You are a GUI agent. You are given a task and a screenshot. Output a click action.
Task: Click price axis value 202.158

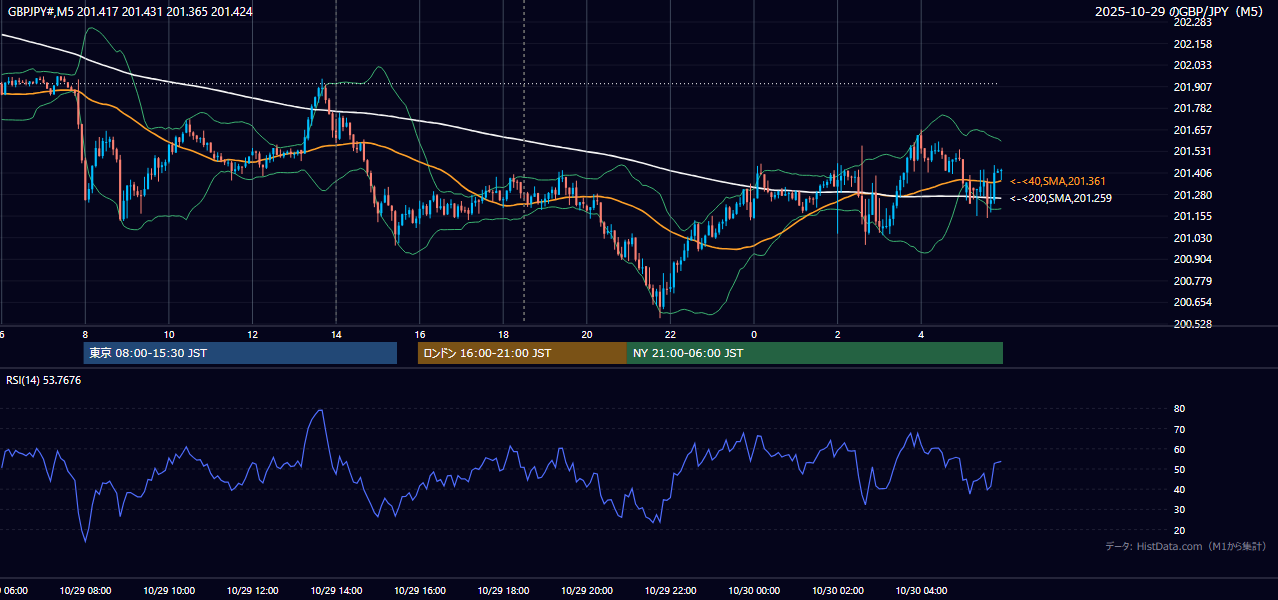coord(1193,44)
